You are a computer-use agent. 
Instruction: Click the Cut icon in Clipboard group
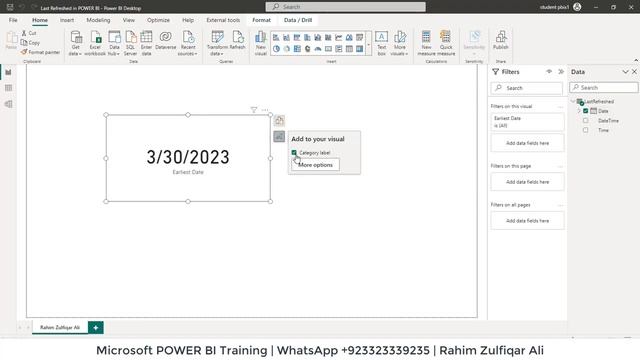24,33
